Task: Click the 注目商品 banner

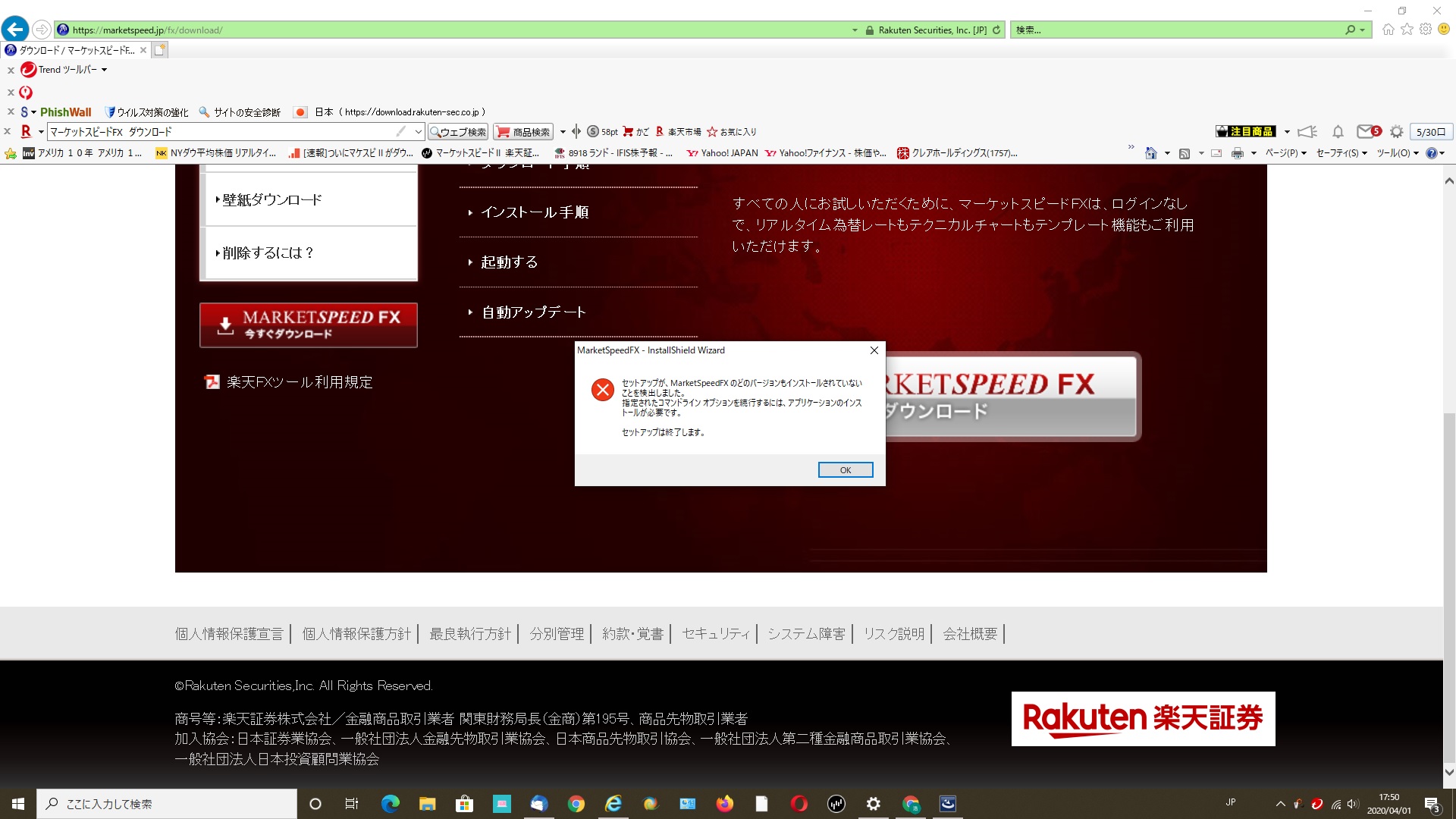Action: point(1245,132)
